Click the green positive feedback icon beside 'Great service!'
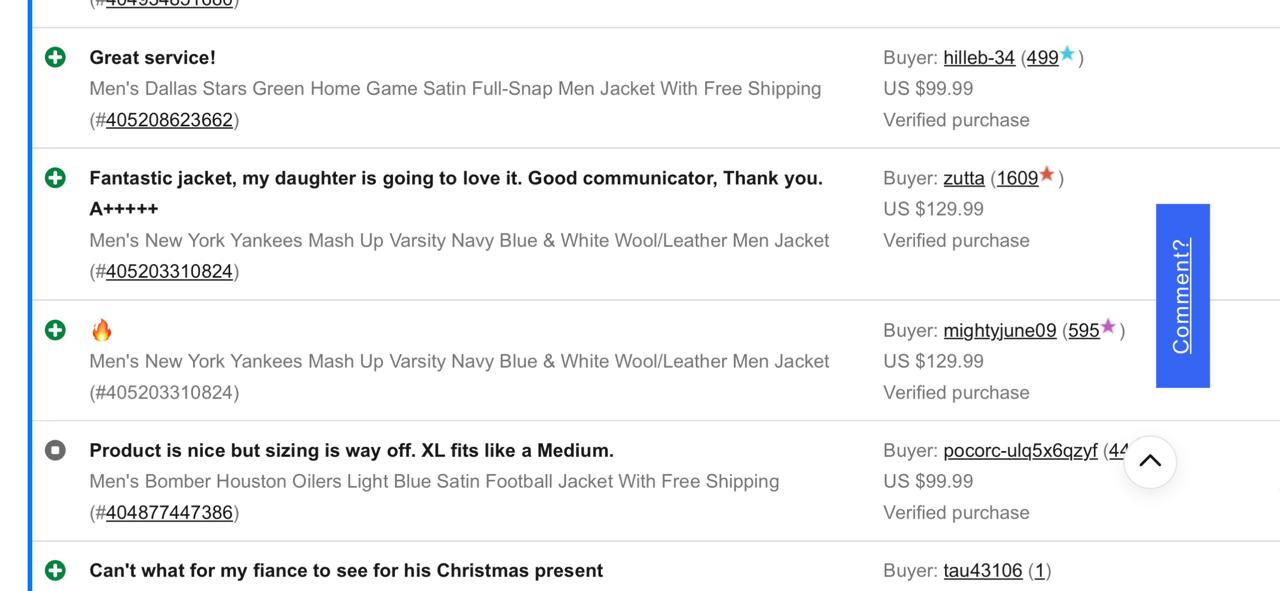Screen dimensions: 1280x591 (x=56, y=58)
